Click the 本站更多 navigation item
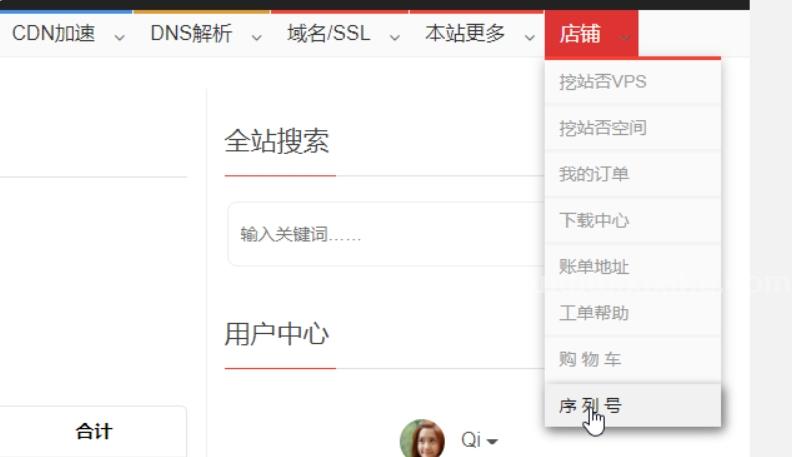 click(x=465, y=34)
